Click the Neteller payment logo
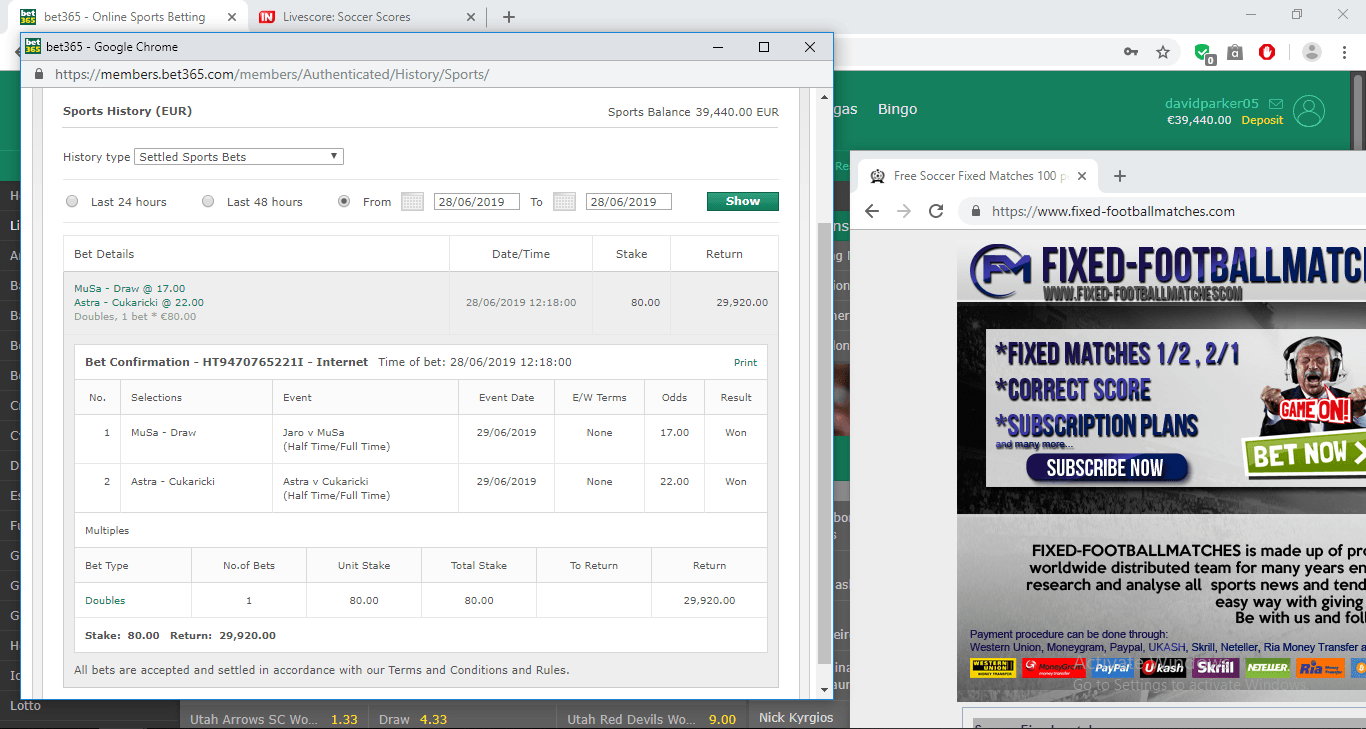 tap(1266, 667)
